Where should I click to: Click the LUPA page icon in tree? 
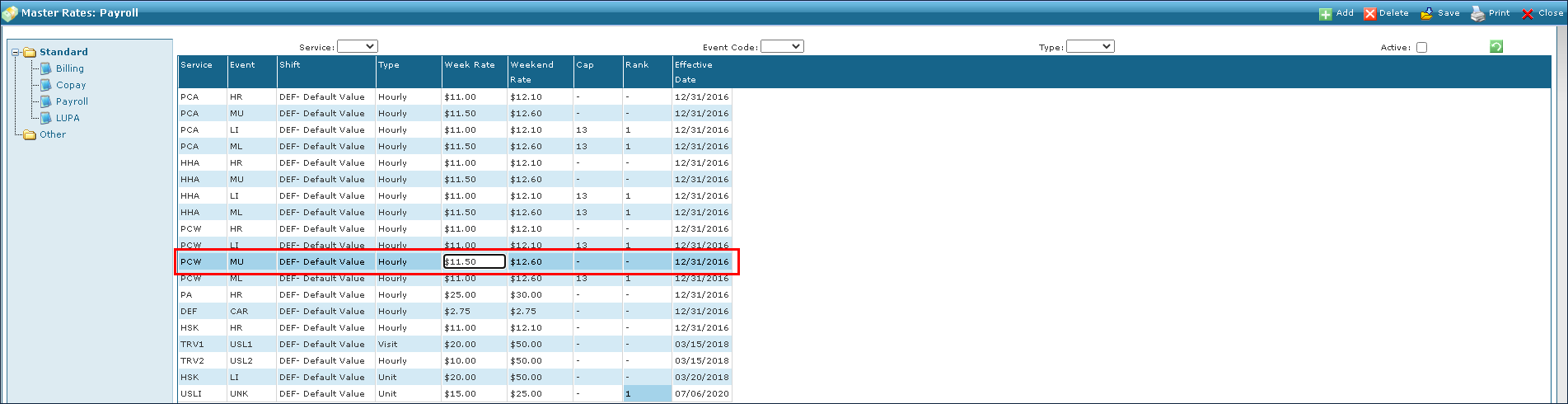click(46, 118)
